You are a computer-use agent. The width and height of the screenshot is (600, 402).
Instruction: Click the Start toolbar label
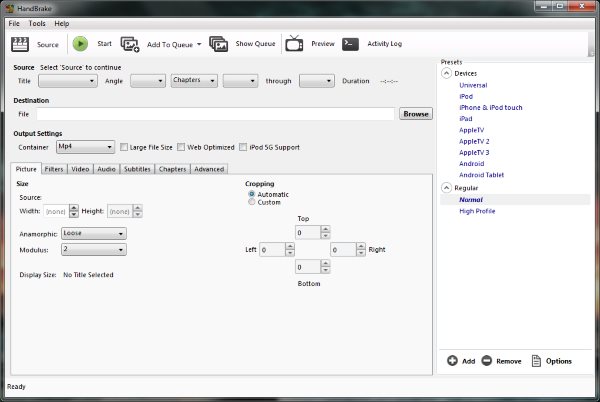coord(104,44)
